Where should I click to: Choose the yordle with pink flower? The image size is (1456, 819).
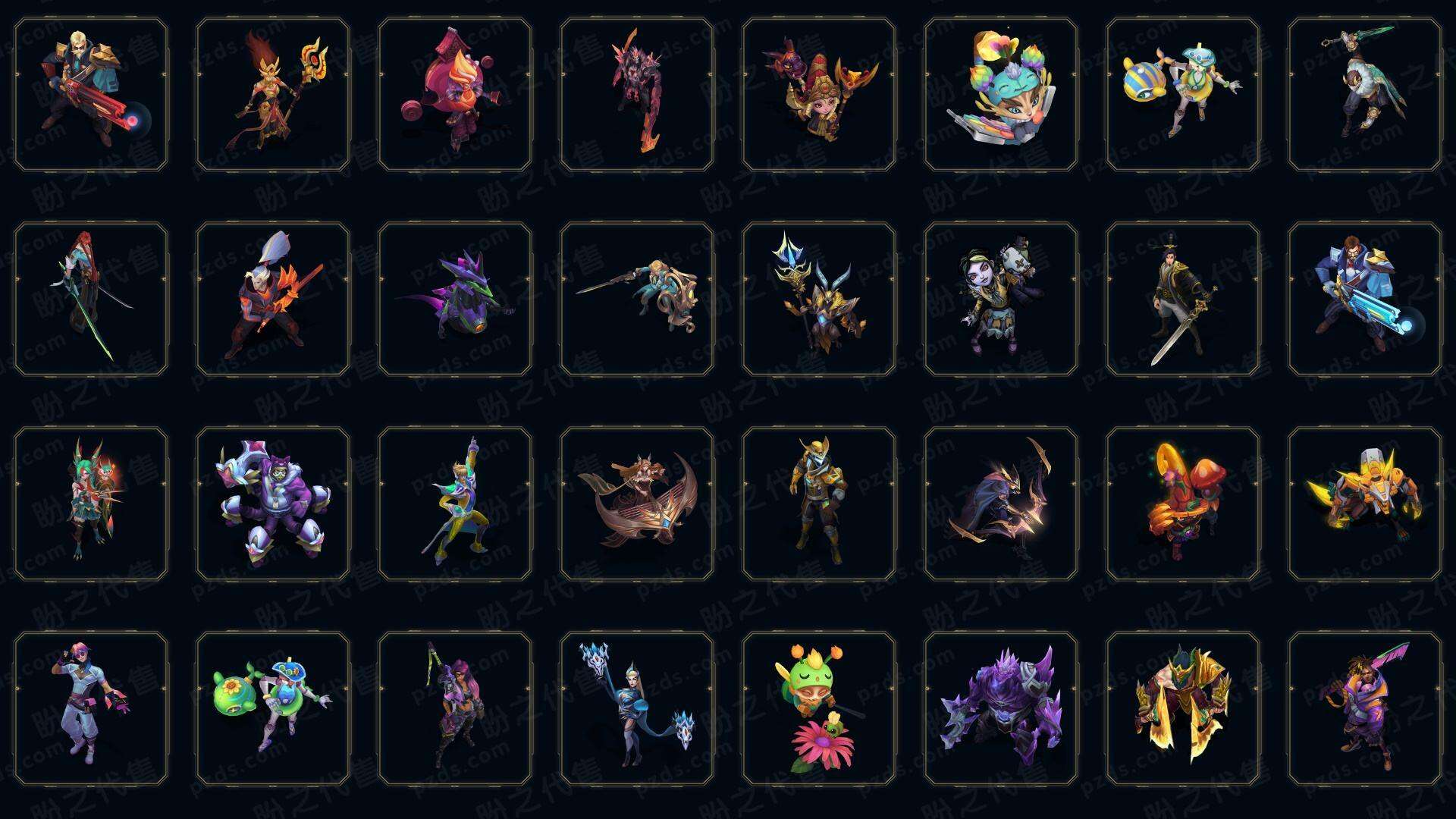819,708
